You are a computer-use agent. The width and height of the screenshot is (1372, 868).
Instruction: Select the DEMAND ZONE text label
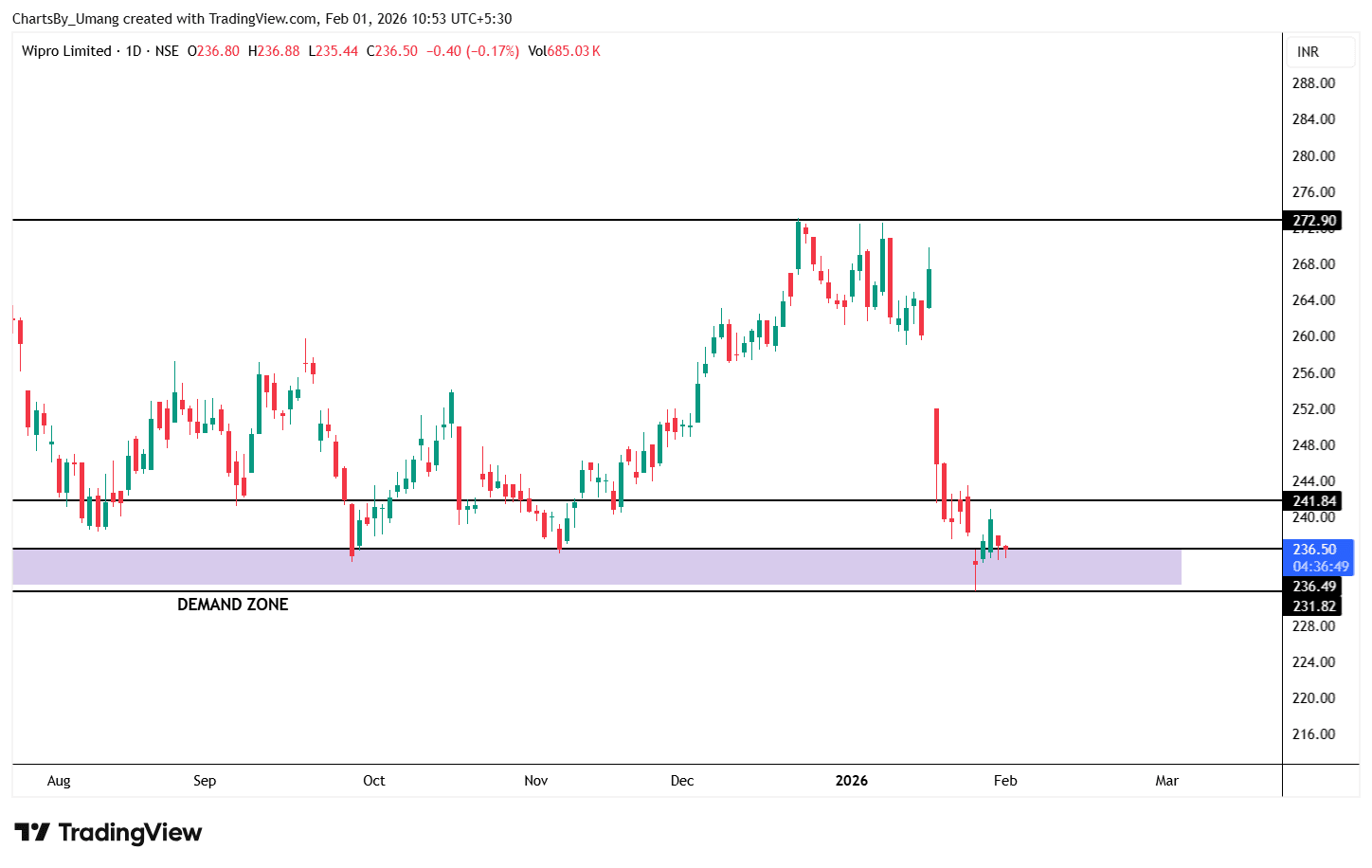(x=233, y=605)
